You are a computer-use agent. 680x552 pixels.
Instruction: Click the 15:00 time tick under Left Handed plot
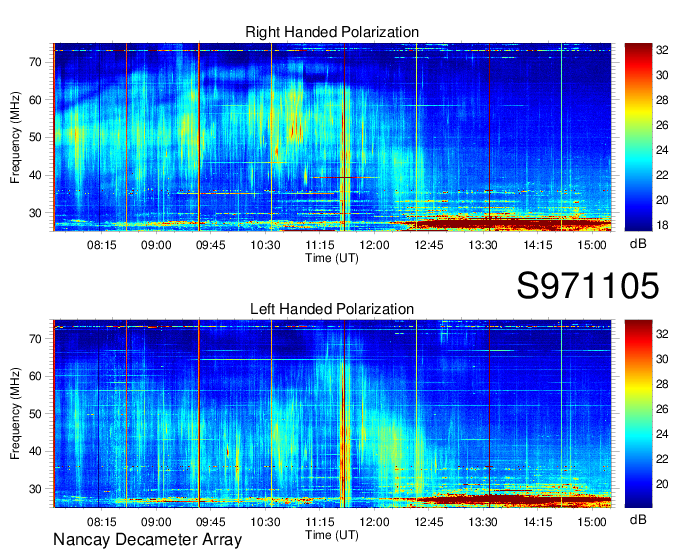tap(592, 522)
